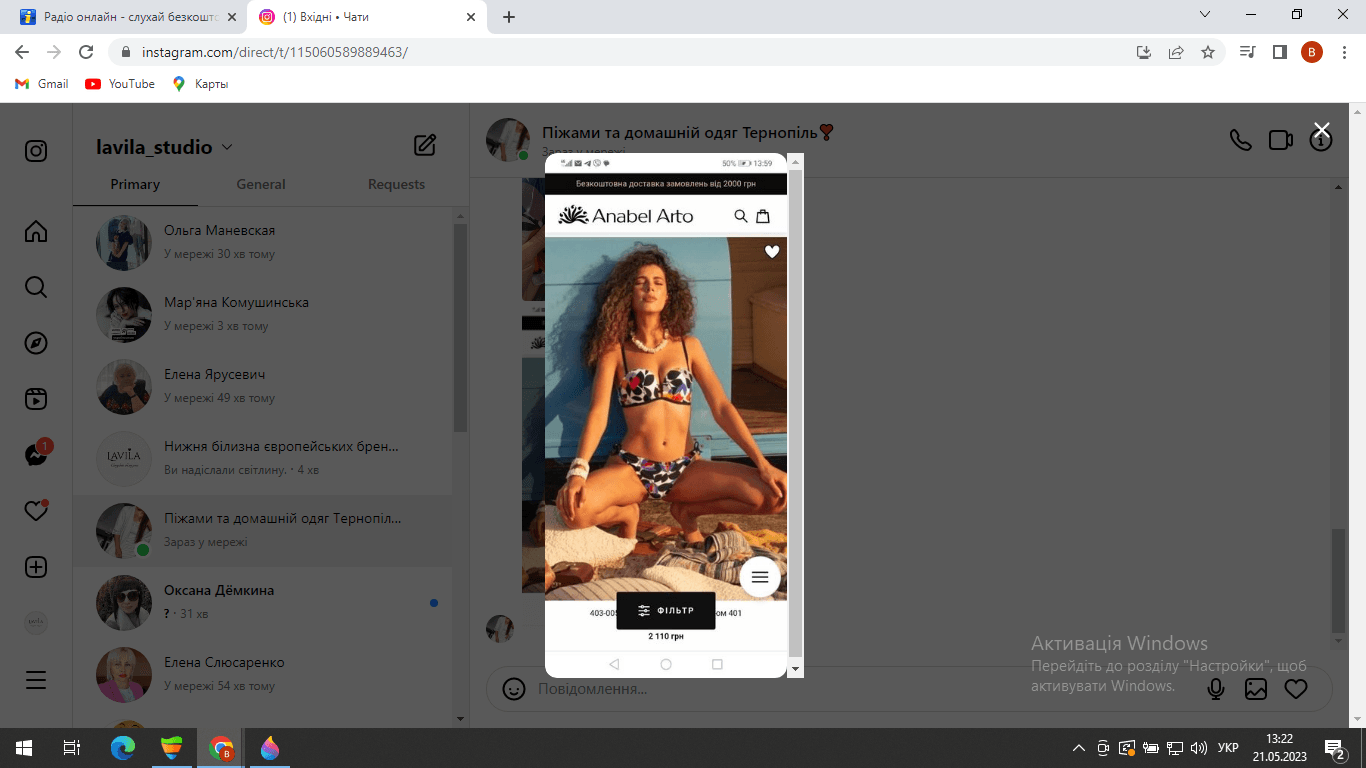Open Instagram Search in sidebar

coord(36,288)
